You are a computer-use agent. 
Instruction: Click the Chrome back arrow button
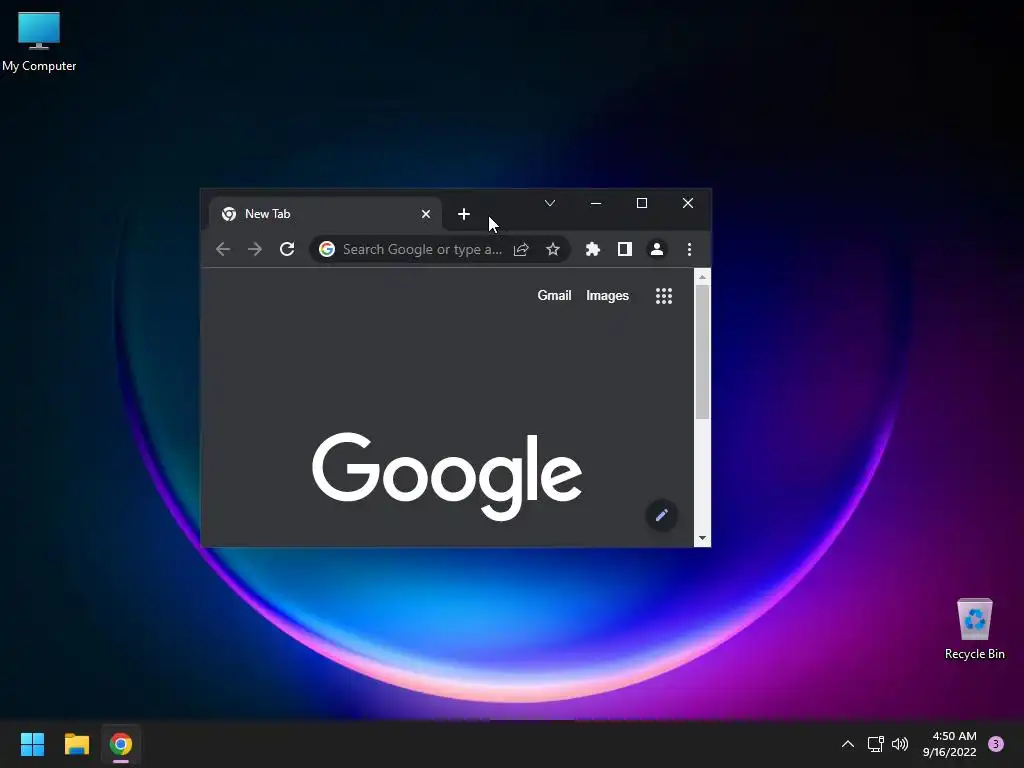point(223,249)
